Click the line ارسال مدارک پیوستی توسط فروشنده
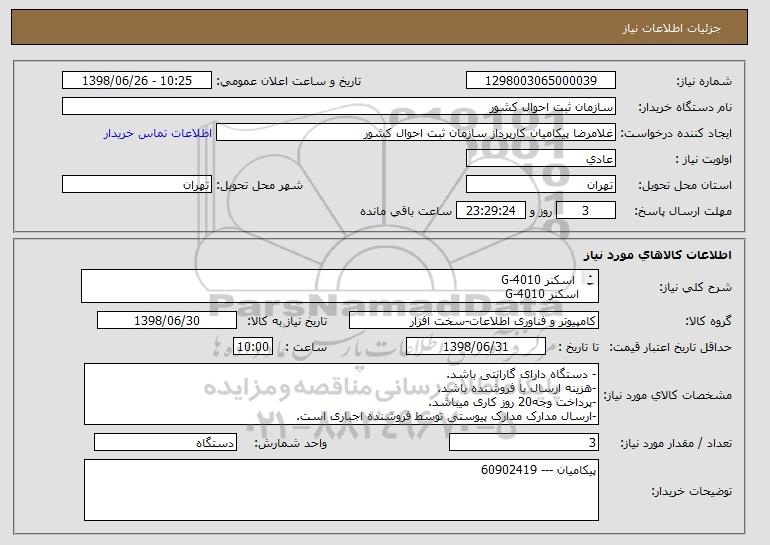 coord(446,416)
